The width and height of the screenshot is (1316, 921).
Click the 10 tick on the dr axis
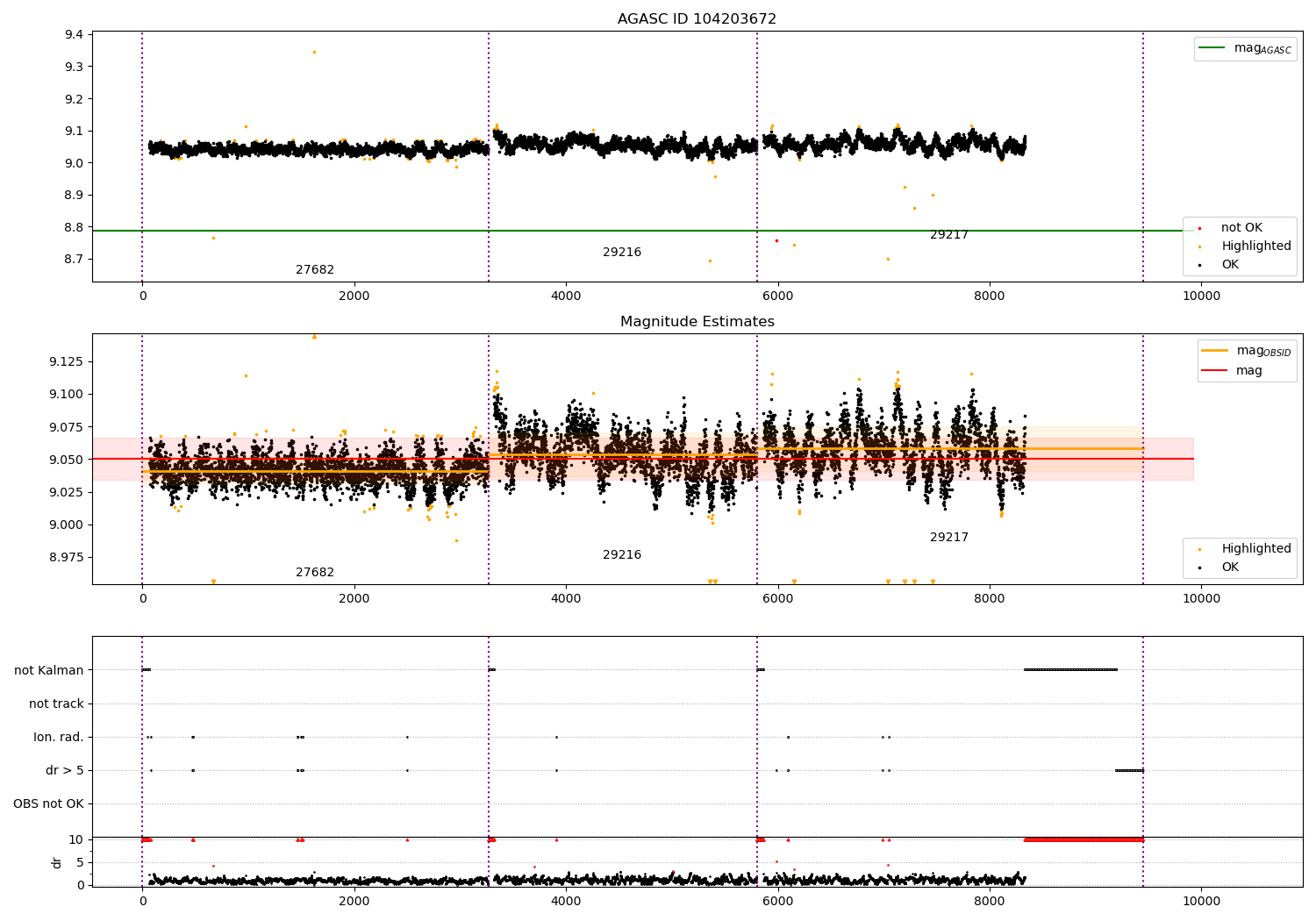point(76,840)
